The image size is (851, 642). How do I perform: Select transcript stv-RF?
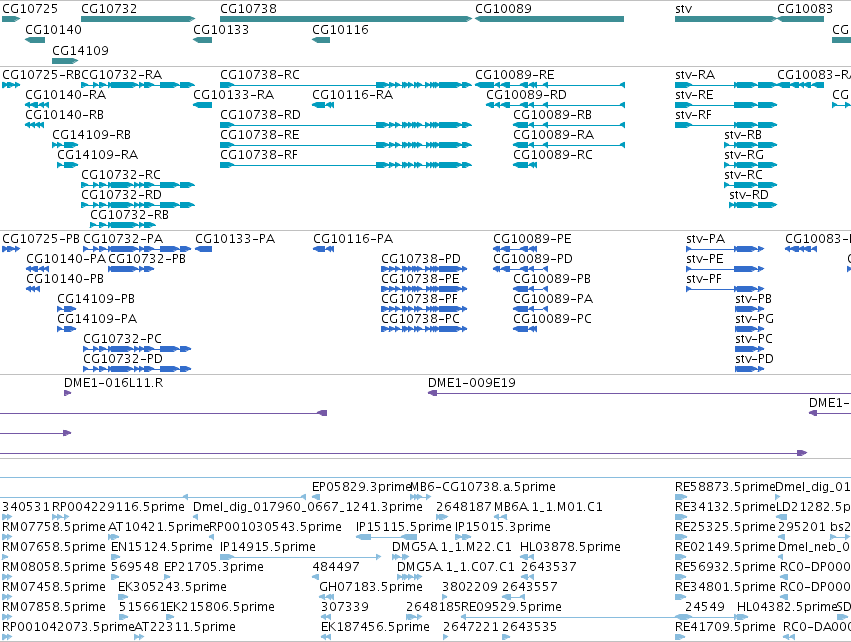coord(726,125)
